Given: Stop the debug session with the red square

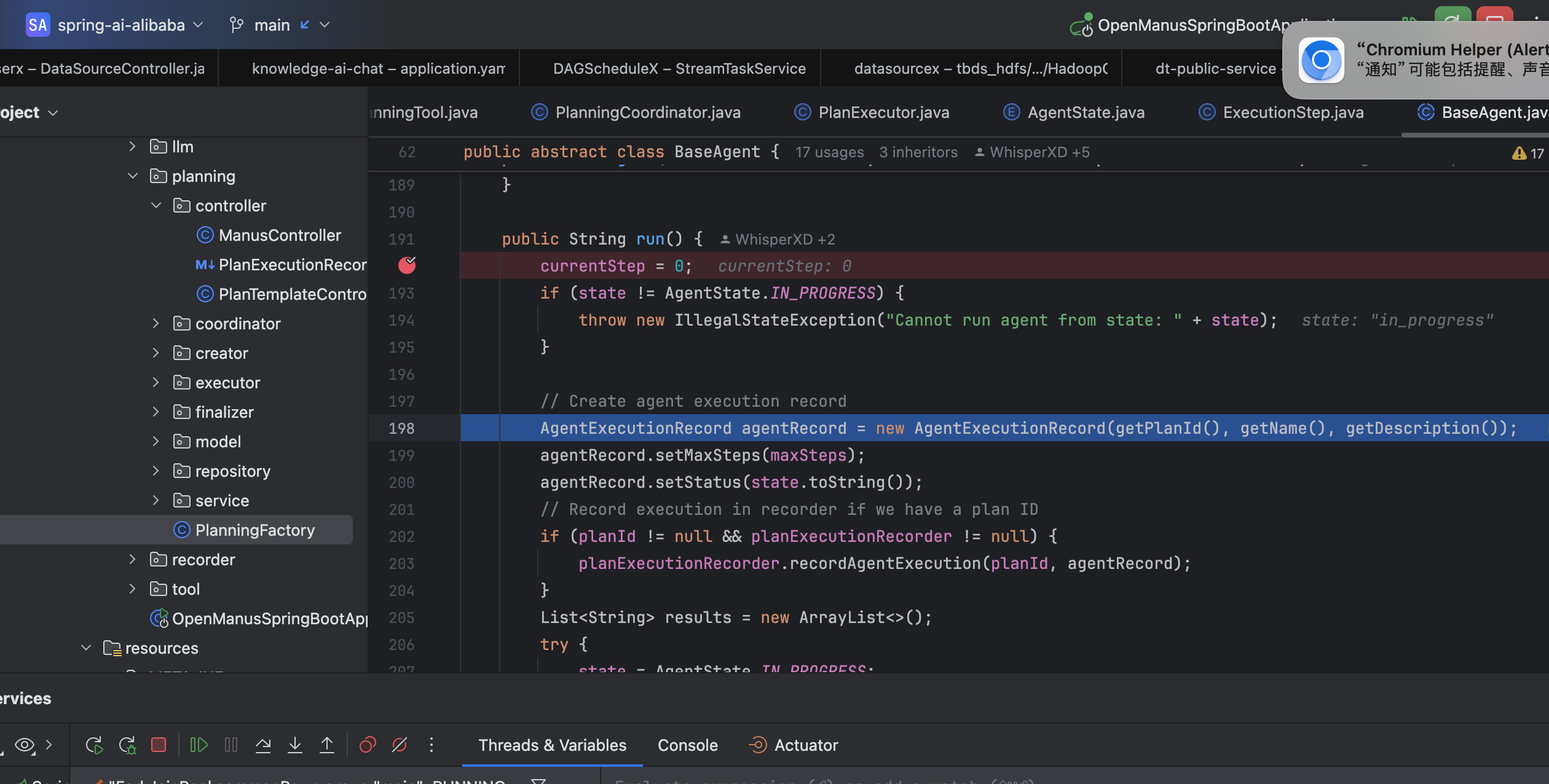Looking at the screenshot, I should coord(159,745).
